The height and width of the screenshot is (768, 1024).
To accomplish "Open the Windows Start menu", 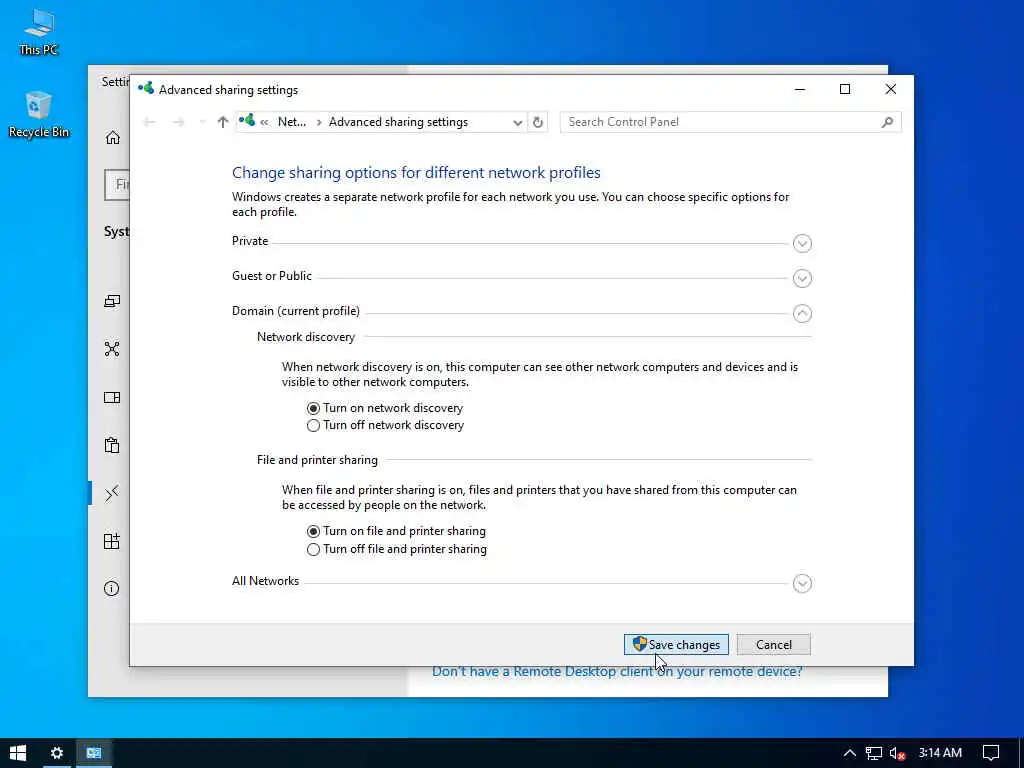I will click(18, 753).
